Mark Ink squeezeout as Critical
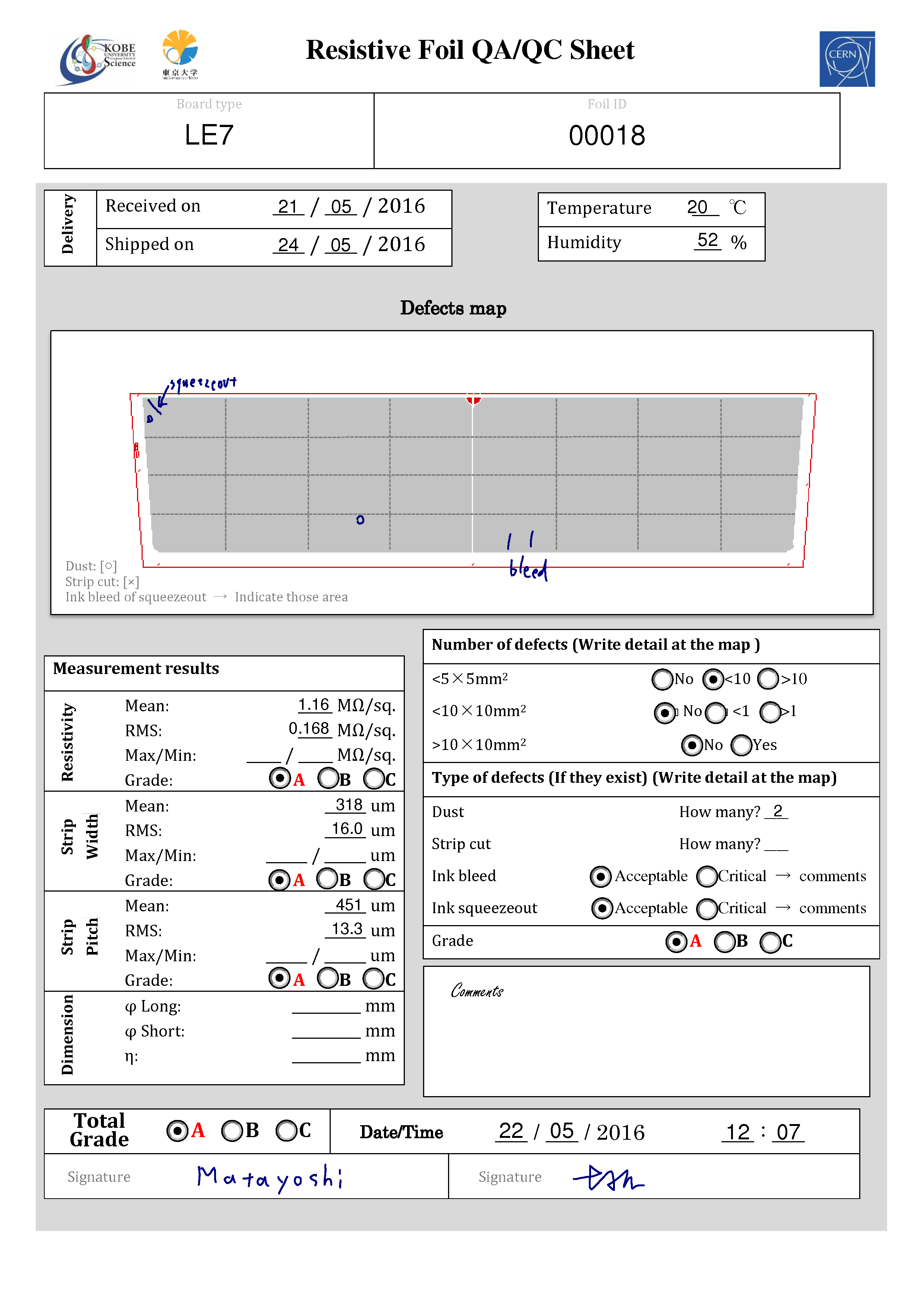Image resolution: width=924 pixels, height=1307 pixels. tap(707, 909)
